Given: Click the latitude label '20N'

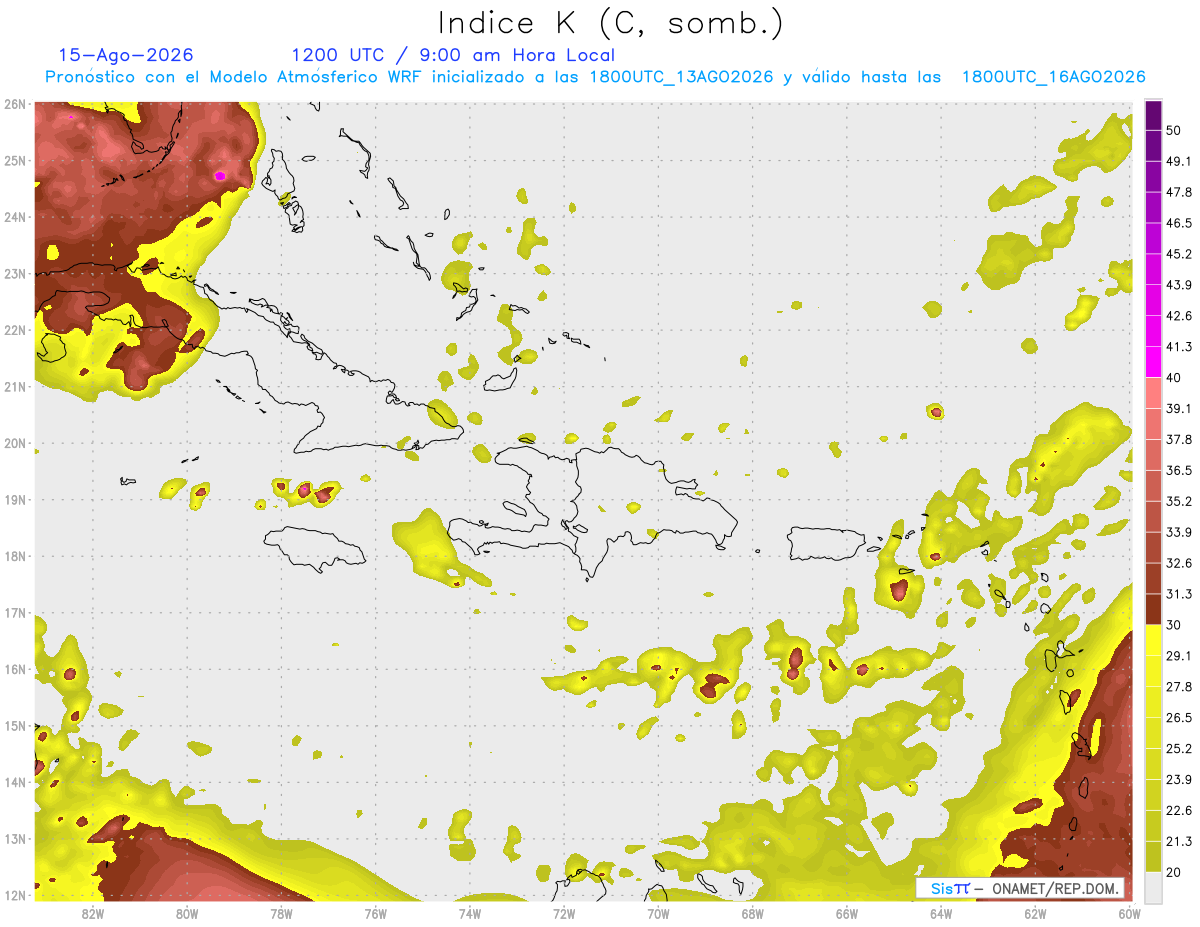Looking at the screenshot, I should coord(14,443).
